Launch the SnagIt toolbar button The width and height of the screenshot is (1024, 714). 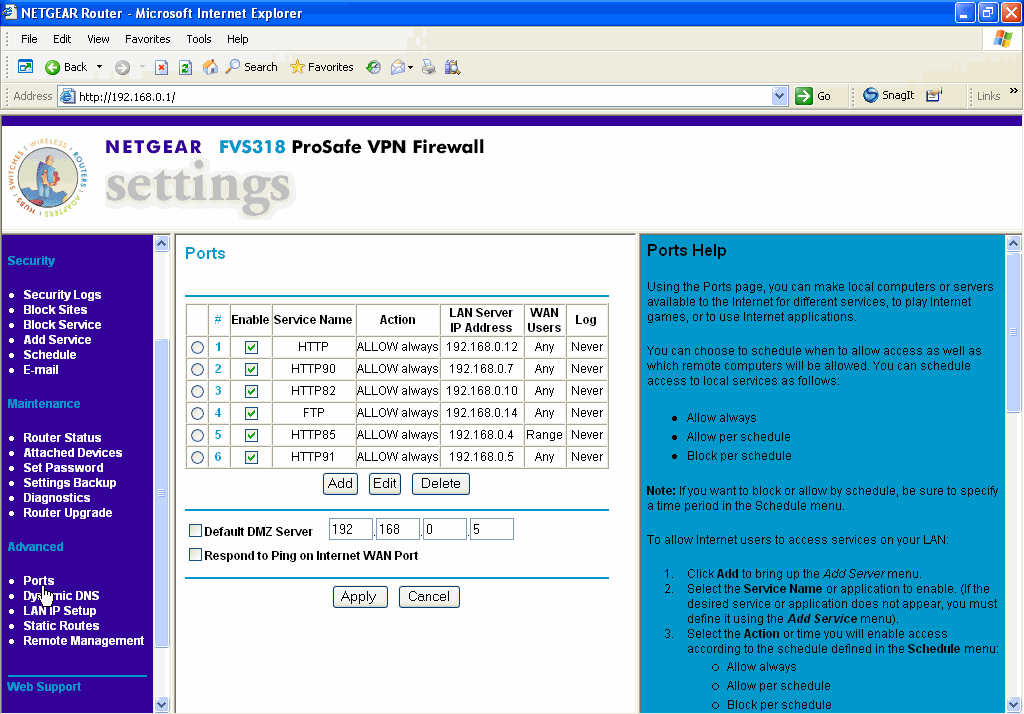(888, 96)
